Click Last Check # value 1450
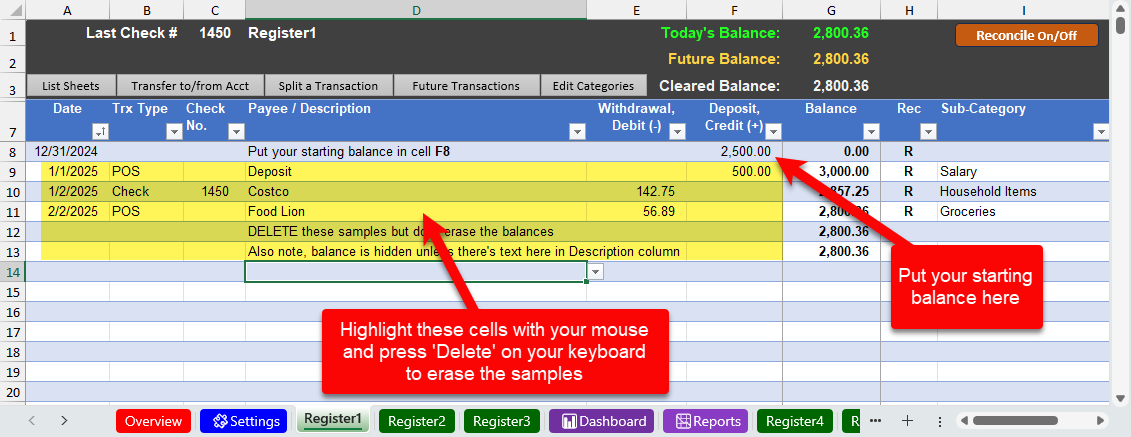The image size is (1131, 437). pos(215,32)
